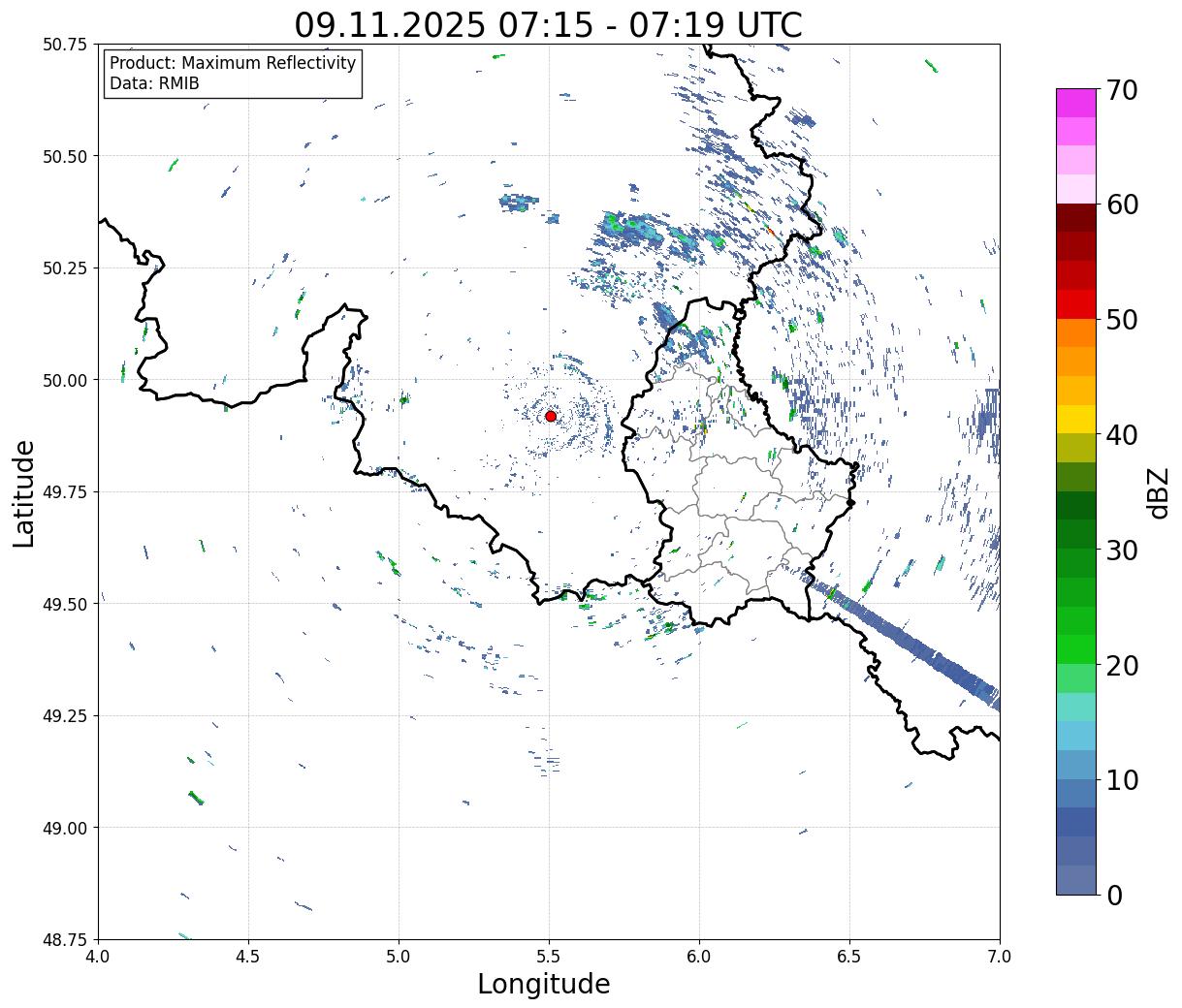Image resolution: width=1182 pixels, height=1008 pixels.
Task: Click the latitude tick label '50.25'
Action: (x=65, y=268)
